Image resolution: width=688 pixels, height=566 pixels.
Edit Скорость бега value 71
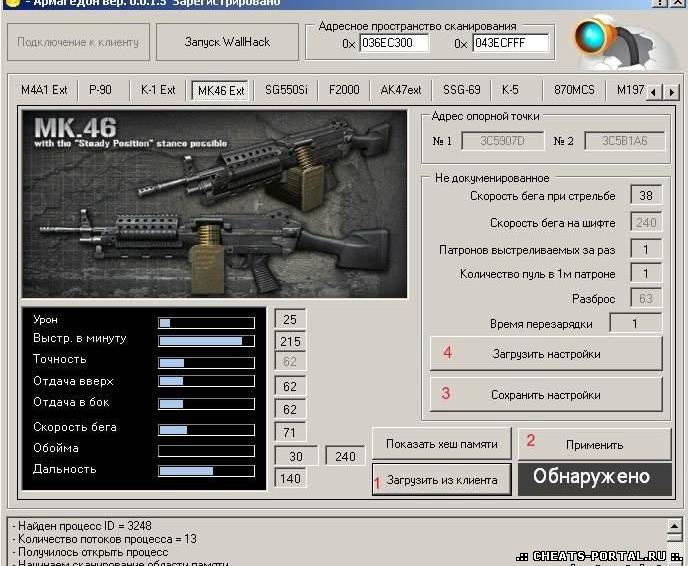pyautogui.click(x=290, y=433)
